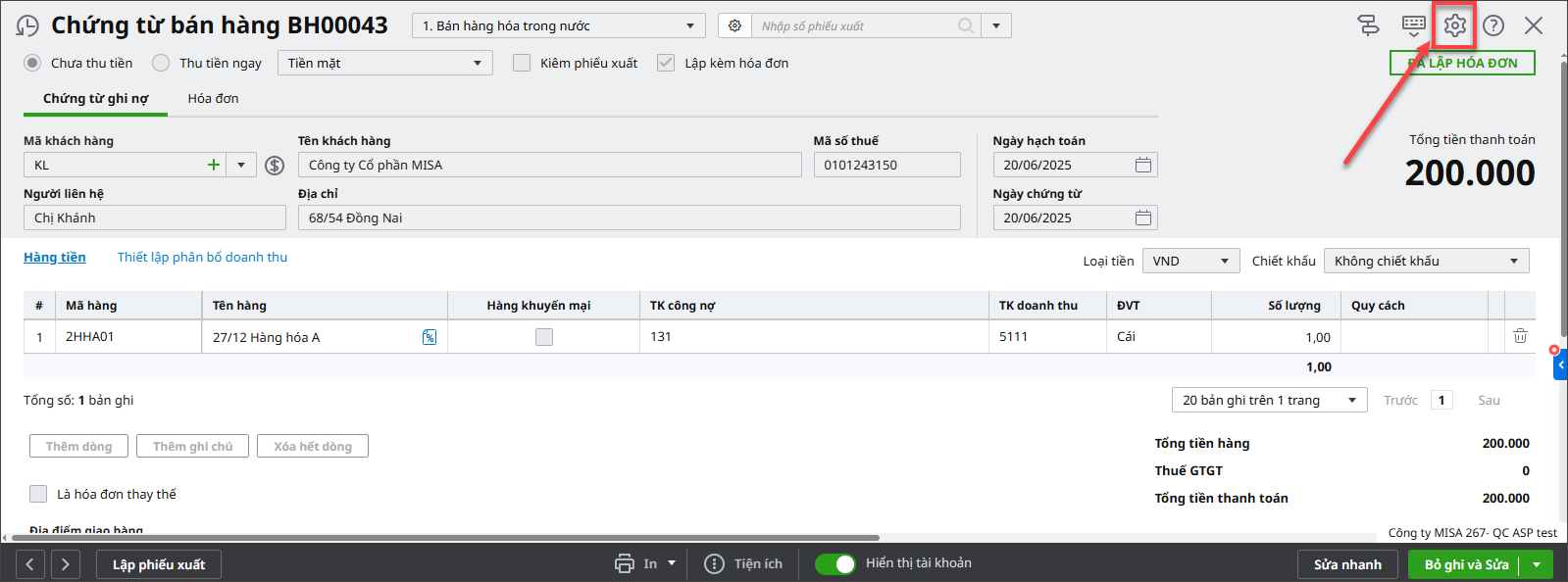Viewport: 1568px width, 582px height.
Task: Click the help question mark icon
Action: (x=1493, y=25)
